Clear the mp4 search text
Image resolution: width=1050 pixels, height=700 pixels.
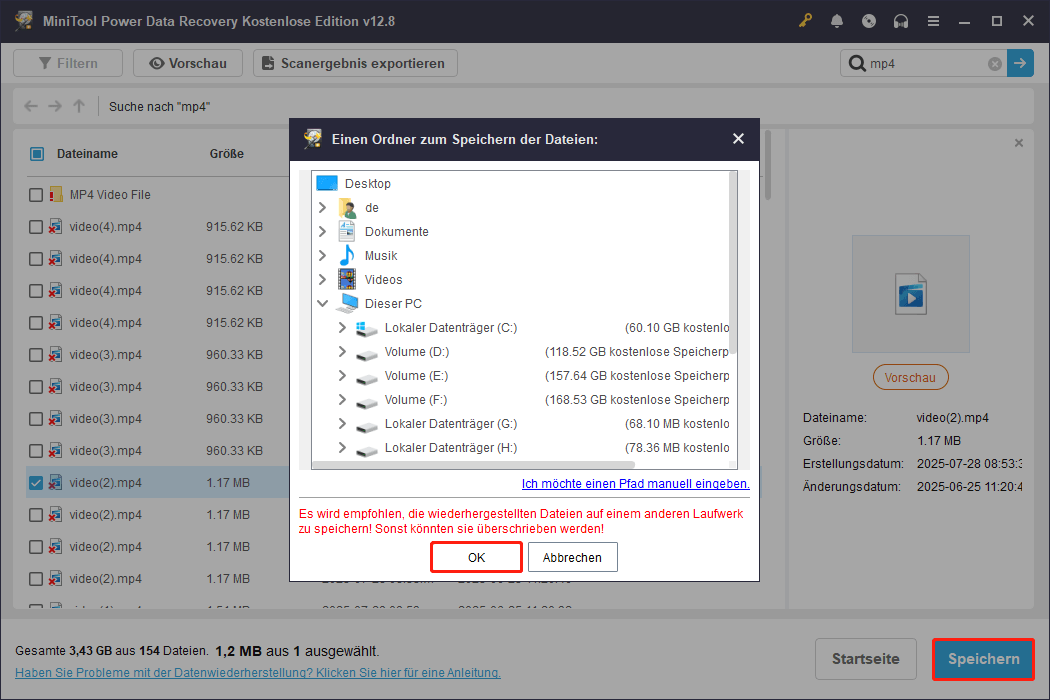[995, 64]
